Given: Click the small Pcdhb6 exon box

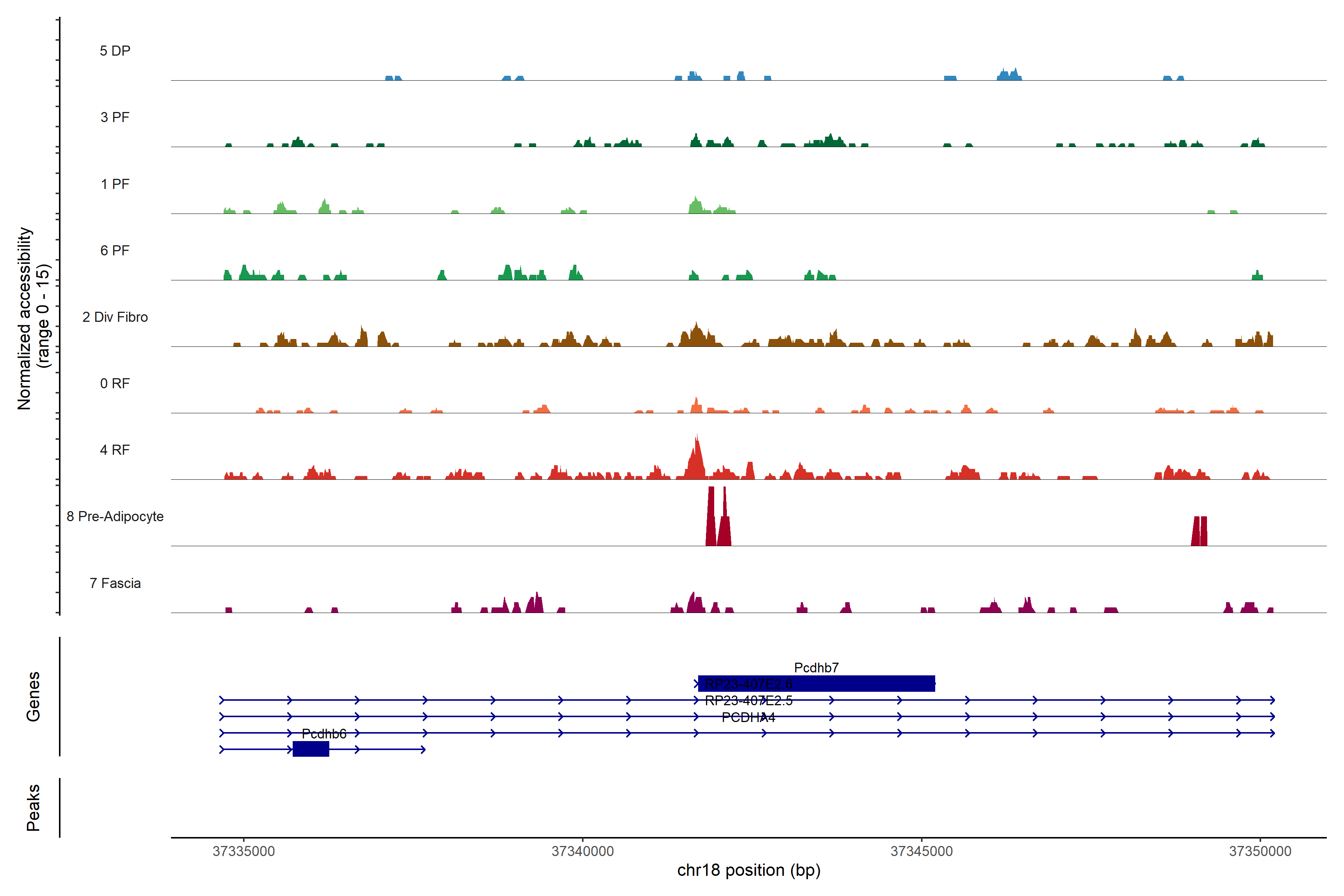Looking at the screenshot, I should point(311,749).
